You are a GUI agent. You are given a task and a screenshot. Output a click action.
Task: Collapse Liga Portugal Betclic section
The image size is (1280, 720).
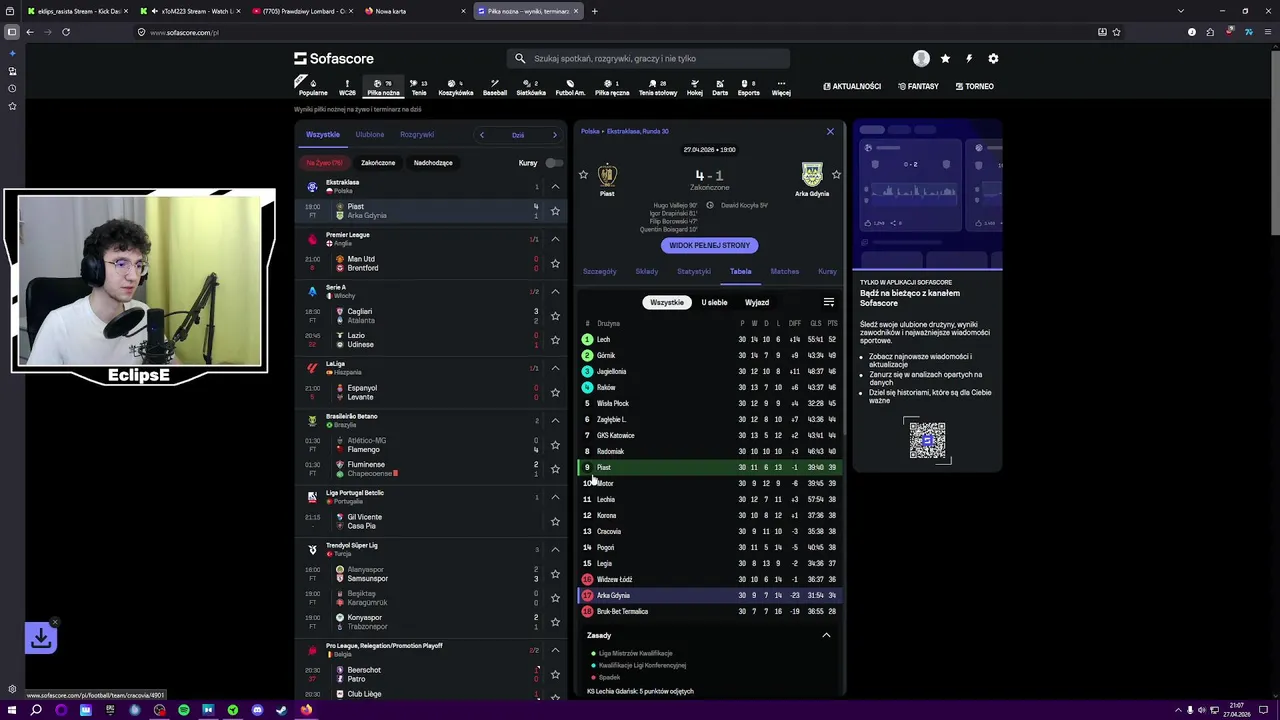pyautogui.click(x=555, y=497)
